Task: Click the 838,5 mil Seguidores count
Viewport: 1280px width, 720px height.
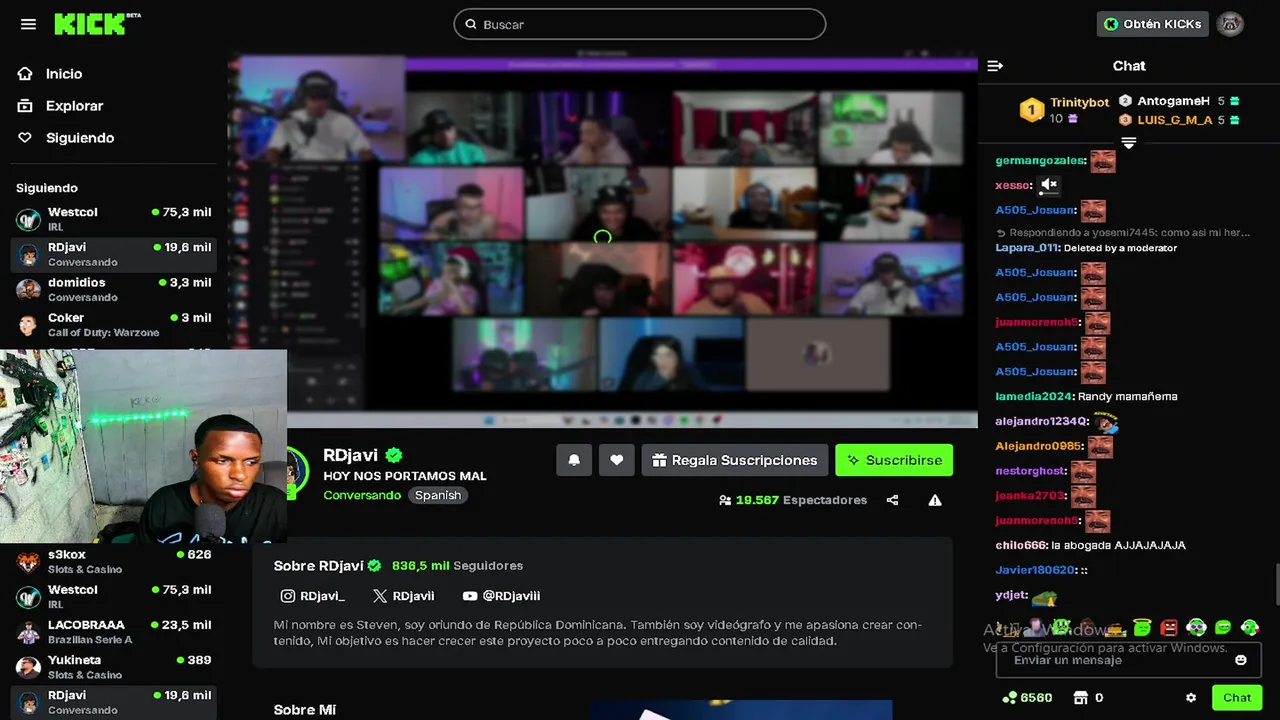Action: 457,566
